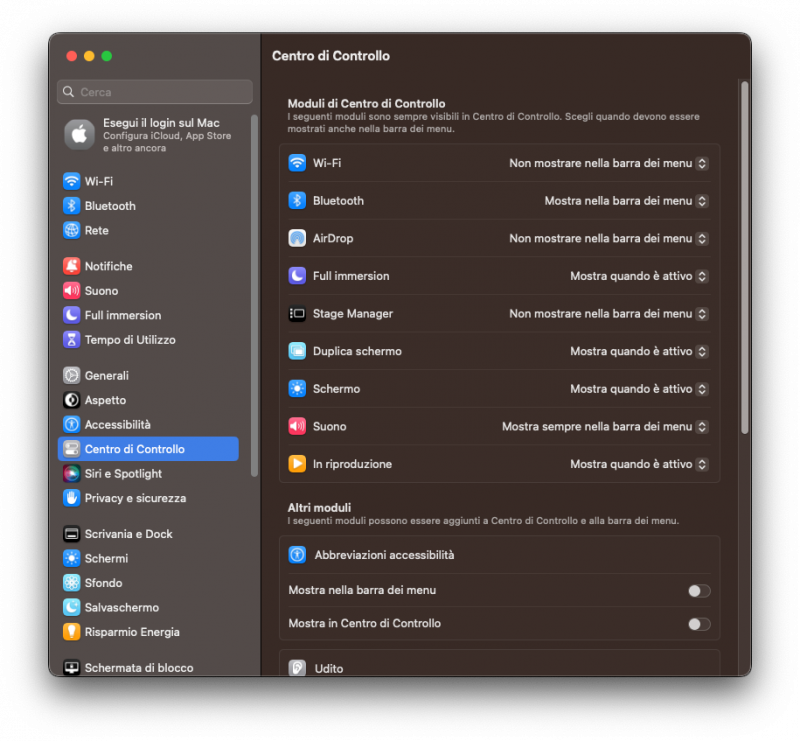Image resolution: width=800 pixels, height=741 pixels.
Task: Open the Generali sidebar section
Action: (x=107, y=375)
